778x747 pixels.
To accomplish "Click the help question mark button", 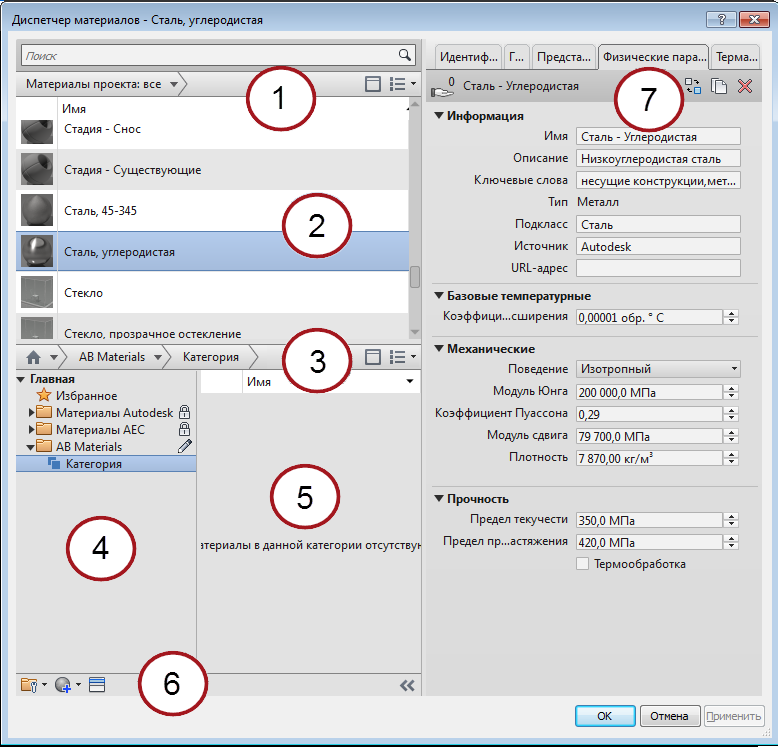I will (722, 20).
